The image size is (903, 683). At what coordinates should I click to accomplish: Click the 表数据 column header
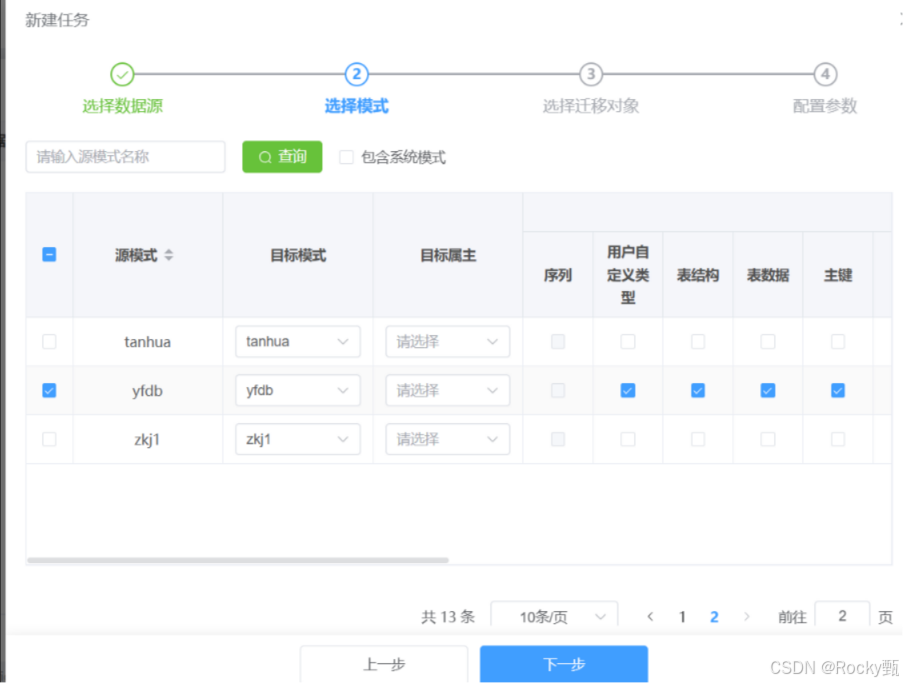pos(768,275)
